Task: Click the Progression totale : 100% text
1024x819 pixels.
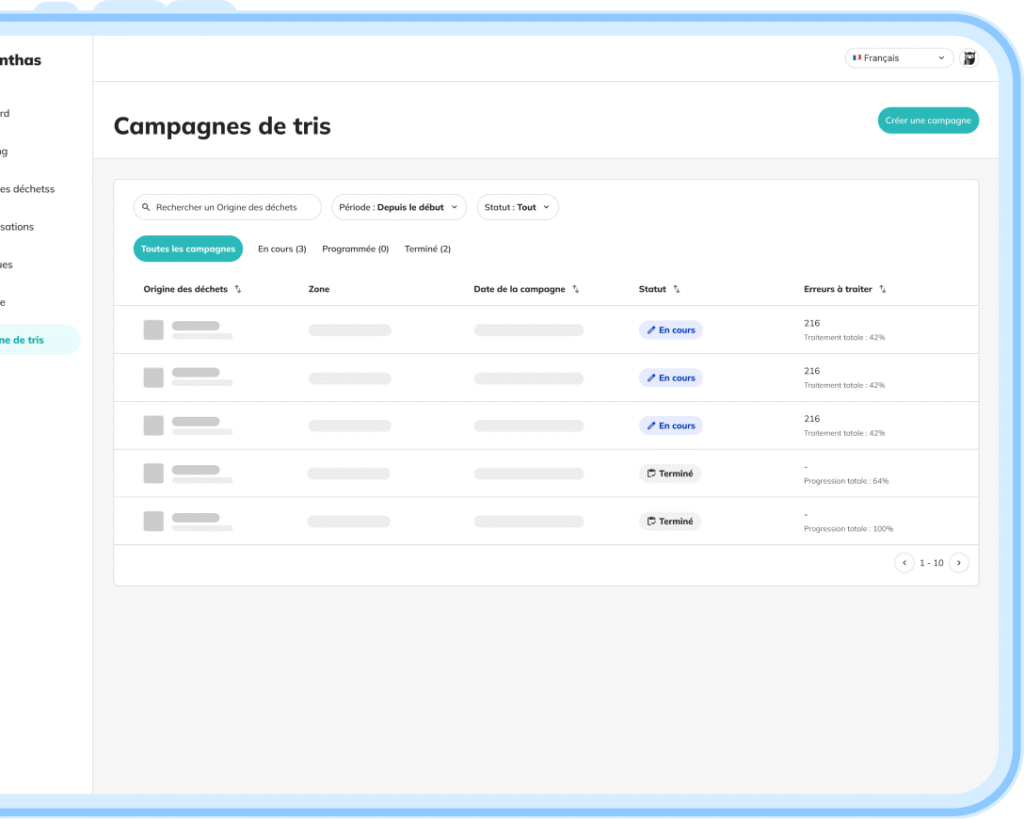Action: (x=848, y=528)
